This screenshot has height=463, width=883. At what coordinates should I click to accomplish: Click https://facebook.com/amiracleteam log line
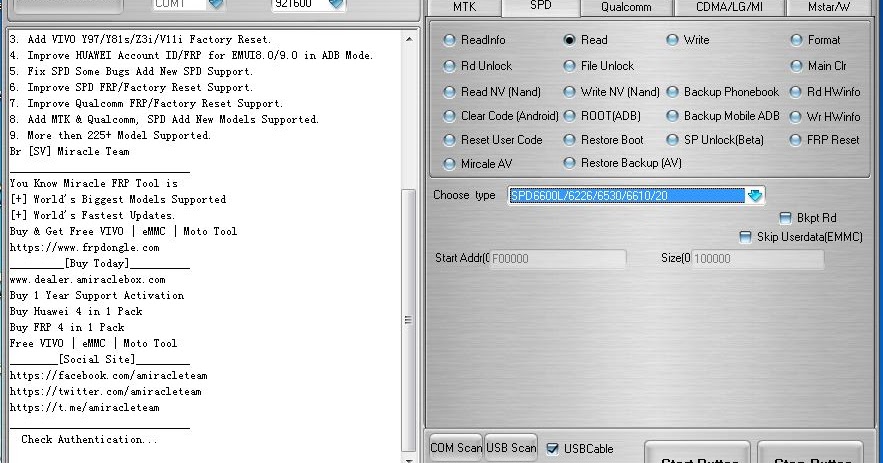pyautogui.click(x=108, y=375)
